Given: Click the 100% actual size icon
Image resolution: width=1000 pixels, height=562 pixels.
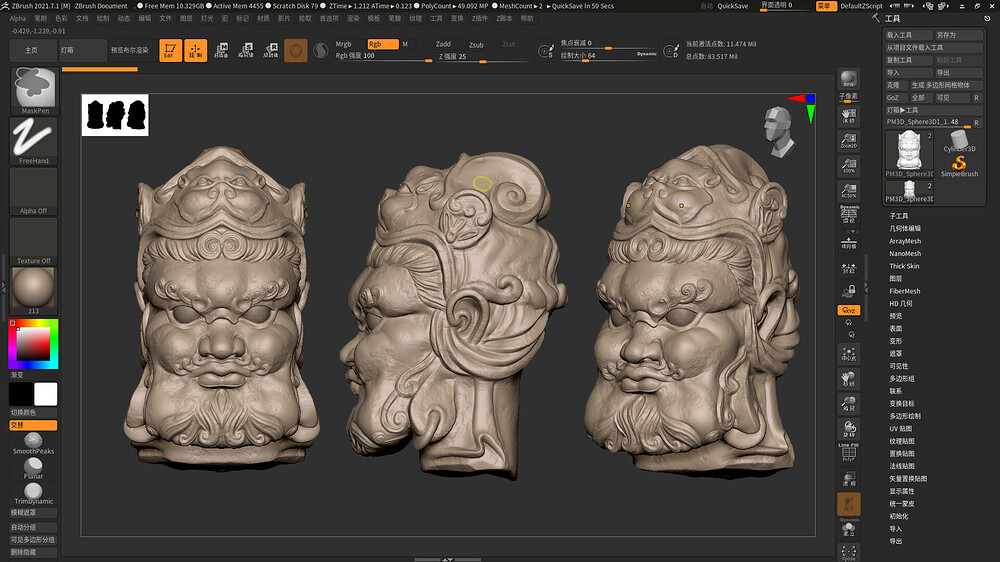Looking at the screenshot, I should pyautogui.click(x=849, y=165).
